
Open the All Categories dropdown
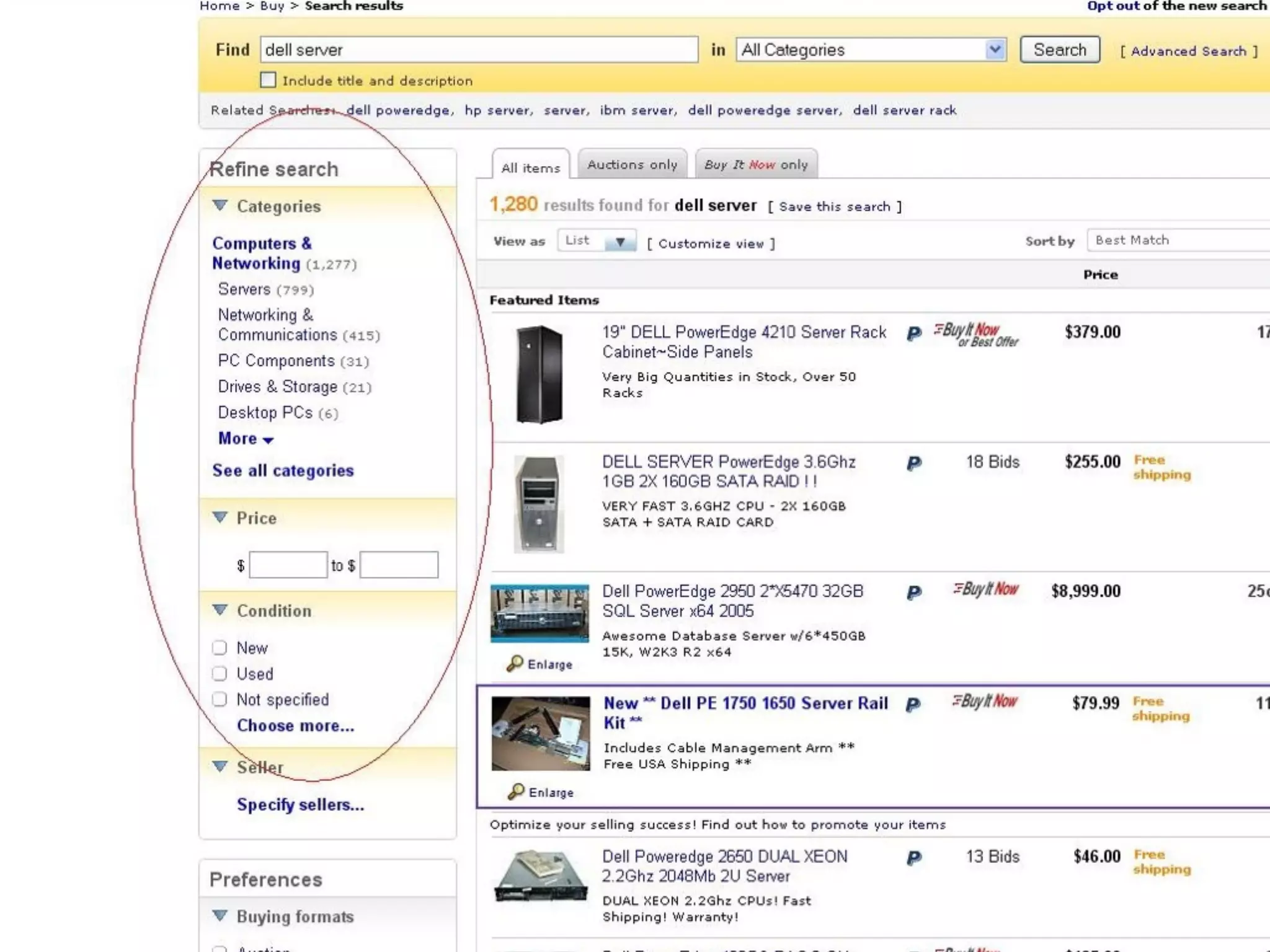[x=995, y=50]
